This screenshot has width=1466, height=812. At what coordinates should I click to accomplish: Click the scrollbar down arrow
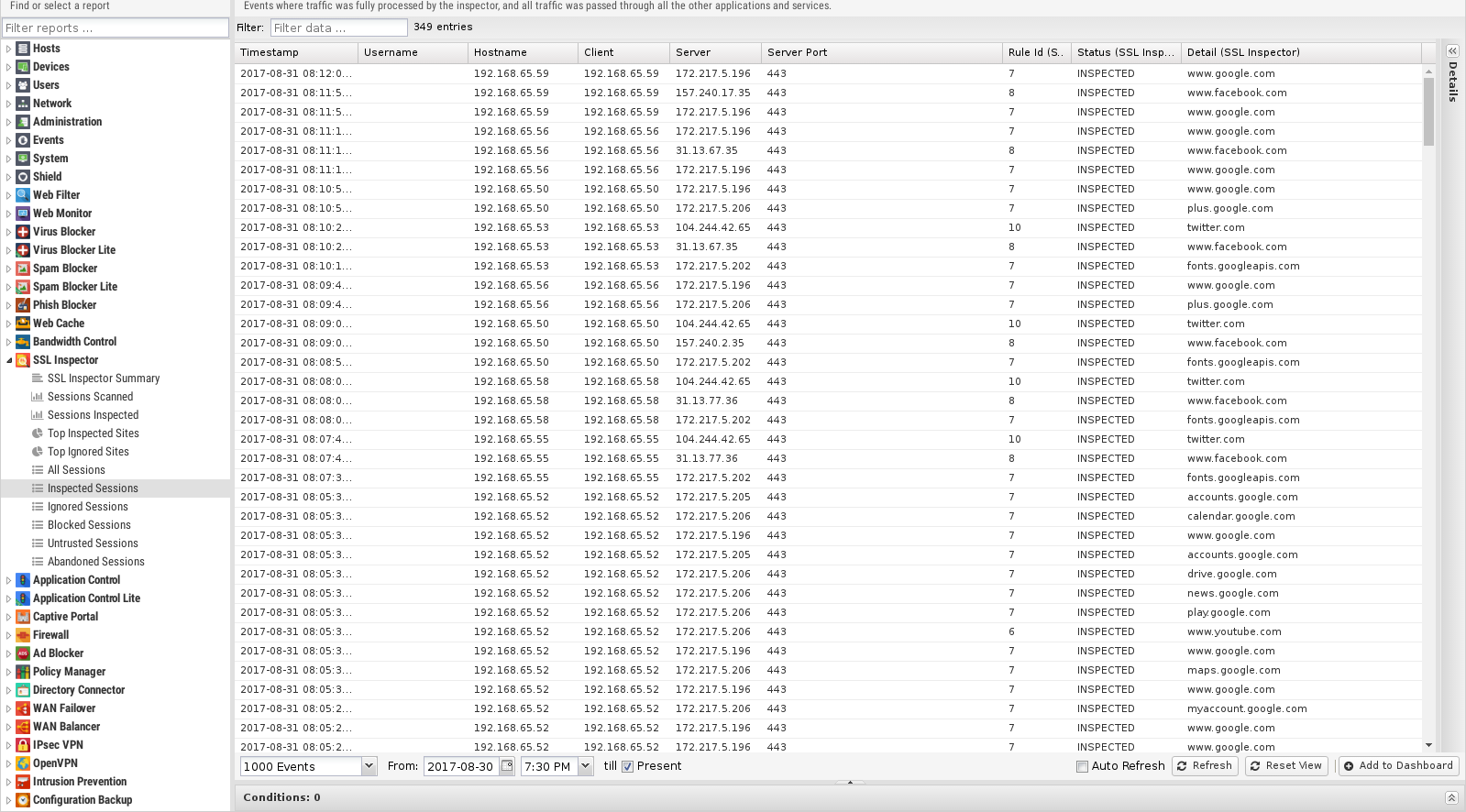tap(1428, 746)
